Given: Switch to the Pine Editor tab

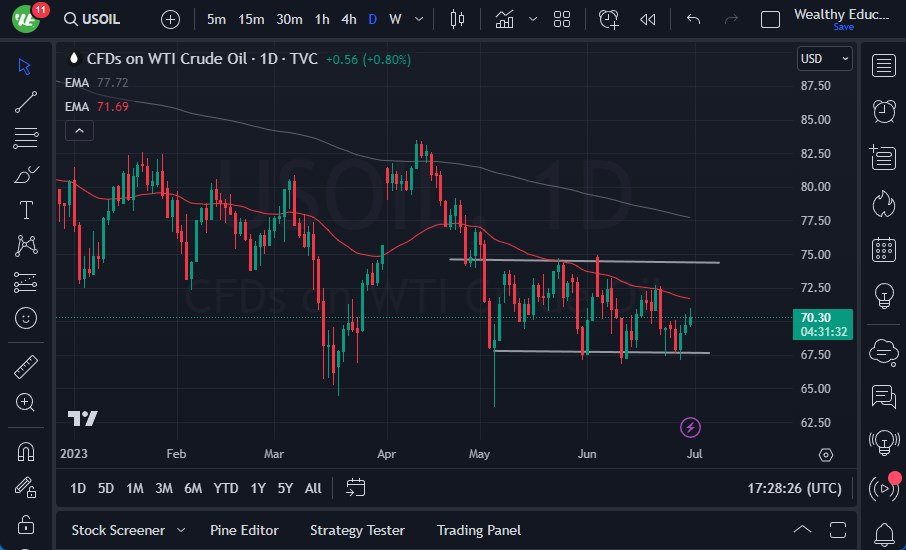Looking at the screenshot, I should pos(244,530).
